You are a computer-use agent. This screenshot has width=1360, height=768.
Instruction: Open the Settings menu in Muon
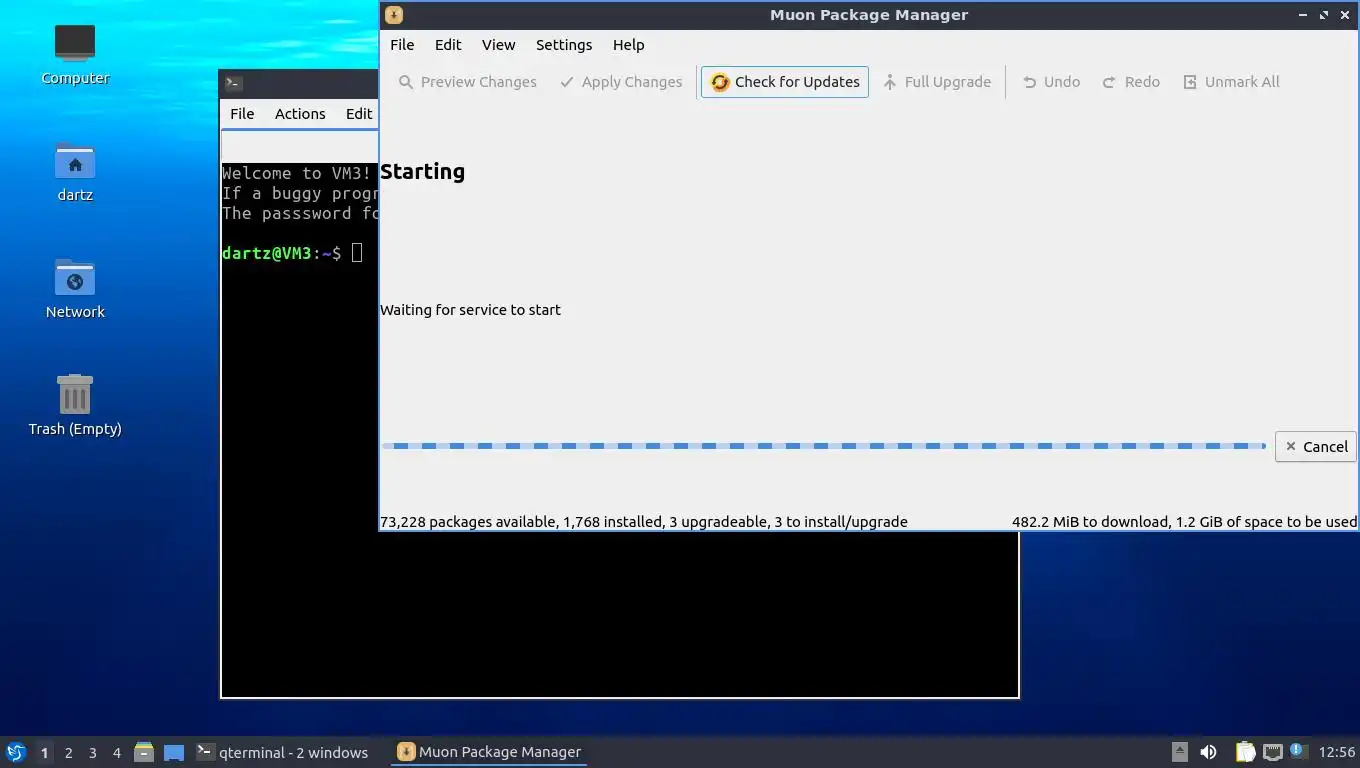click(x=564, y=45)
